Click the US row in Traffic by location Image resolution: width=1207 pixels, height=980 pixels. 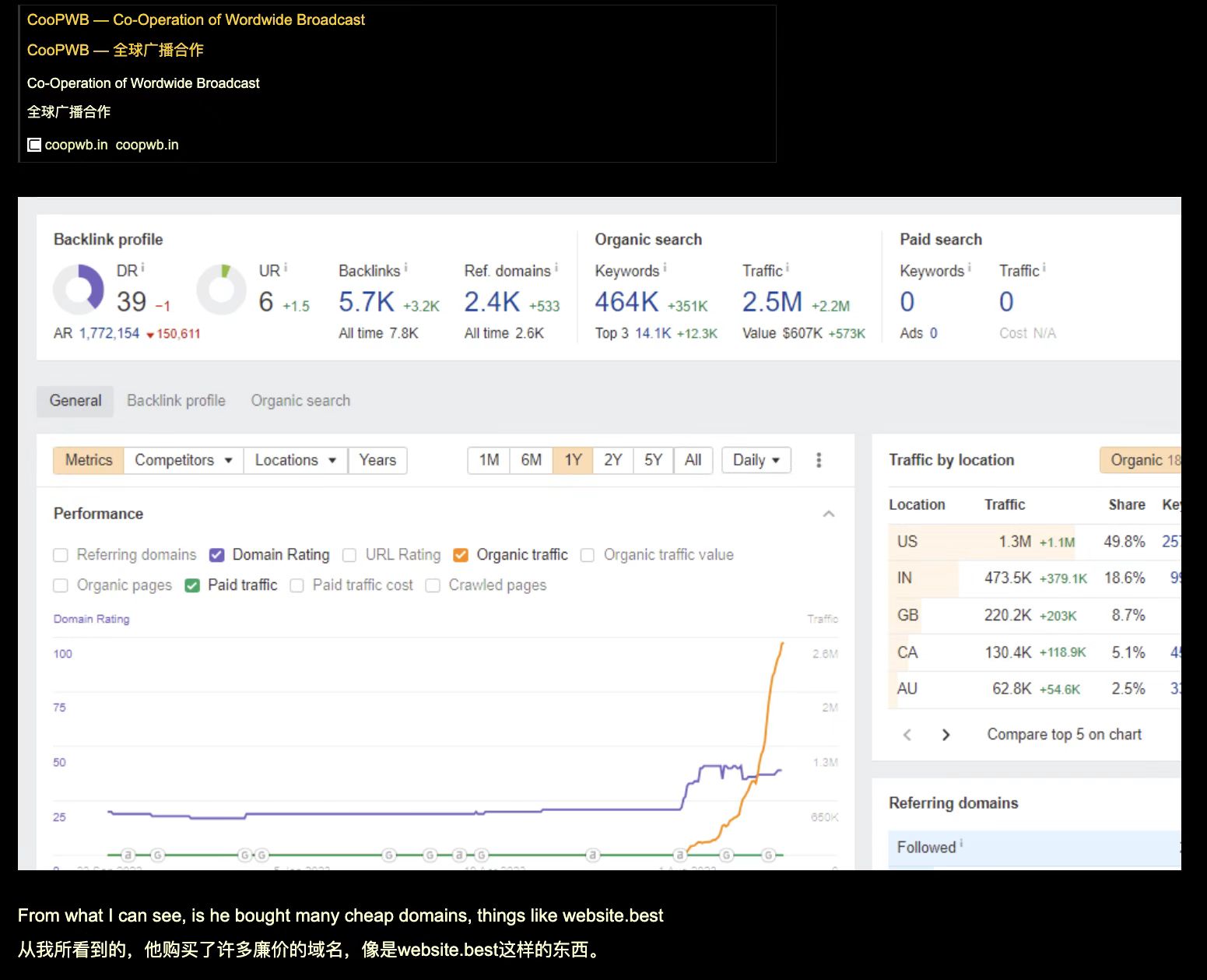(1035, 542)
